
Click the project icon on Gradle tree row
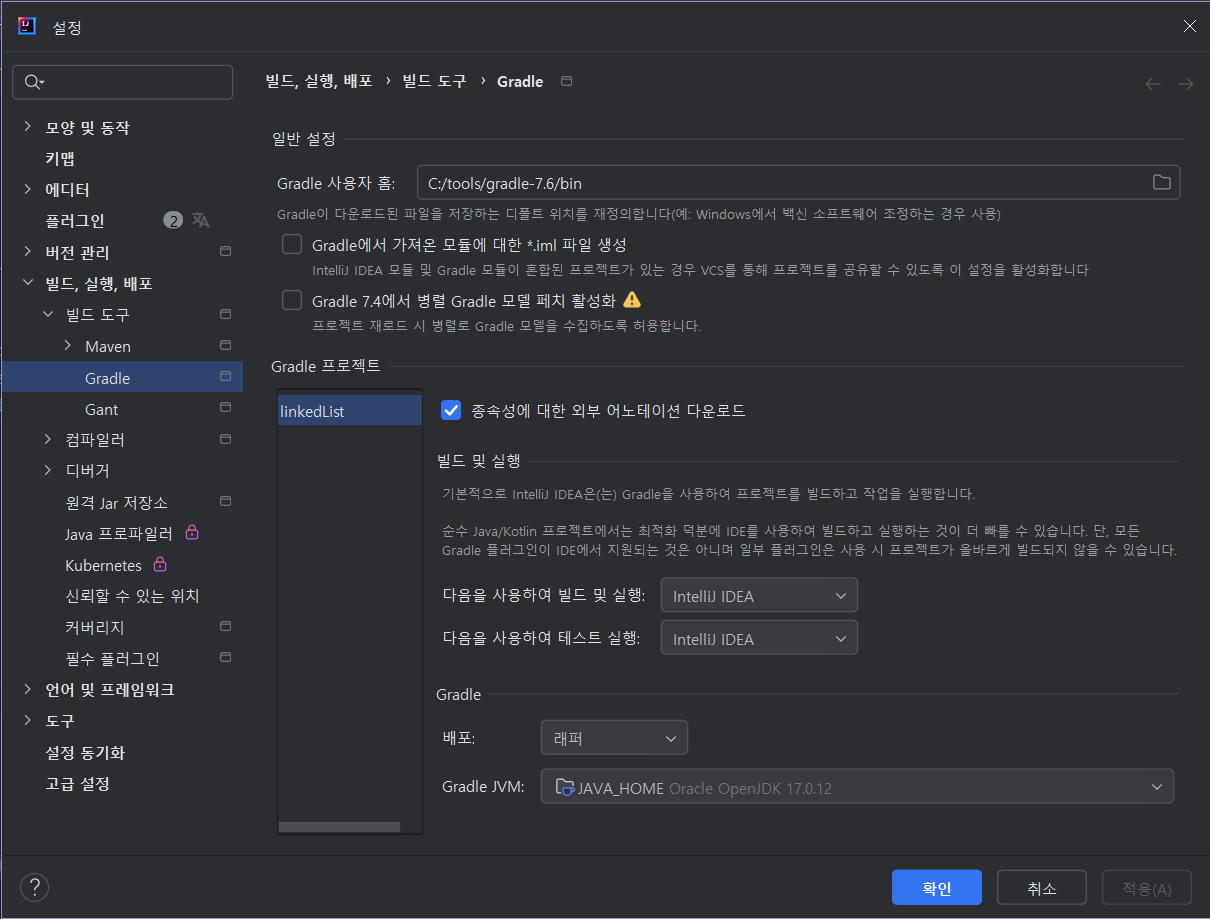pos(225,377)
